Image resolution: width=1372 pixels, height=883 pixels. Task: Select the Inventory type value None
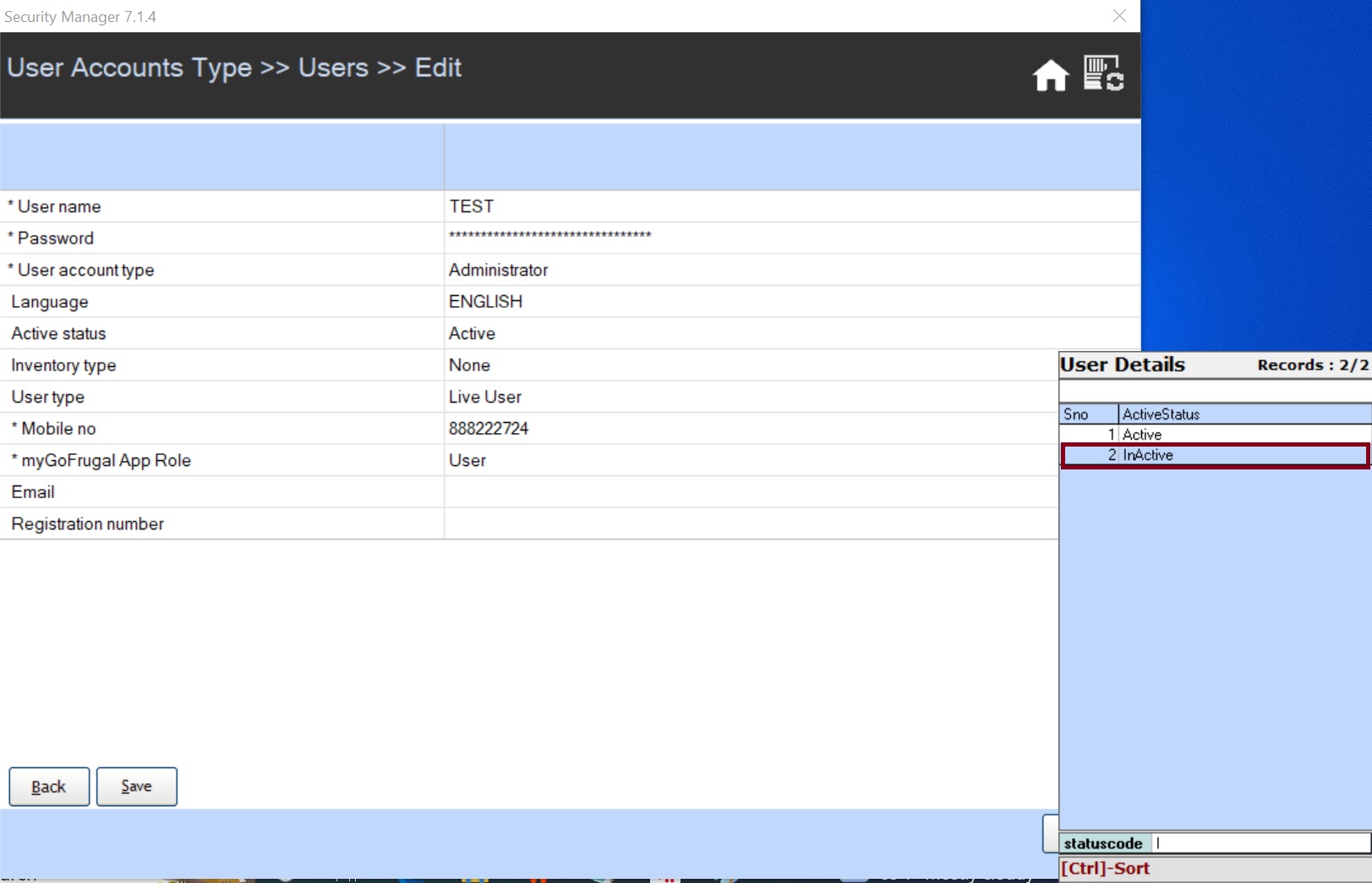pos(752,365)
